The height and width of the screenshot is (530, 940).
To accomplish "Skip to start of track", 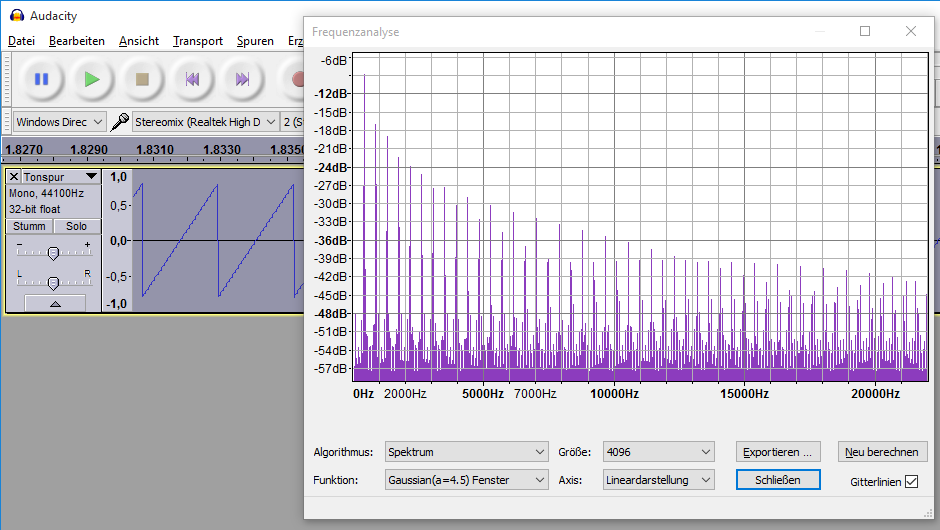I will (x=192, y=79).
